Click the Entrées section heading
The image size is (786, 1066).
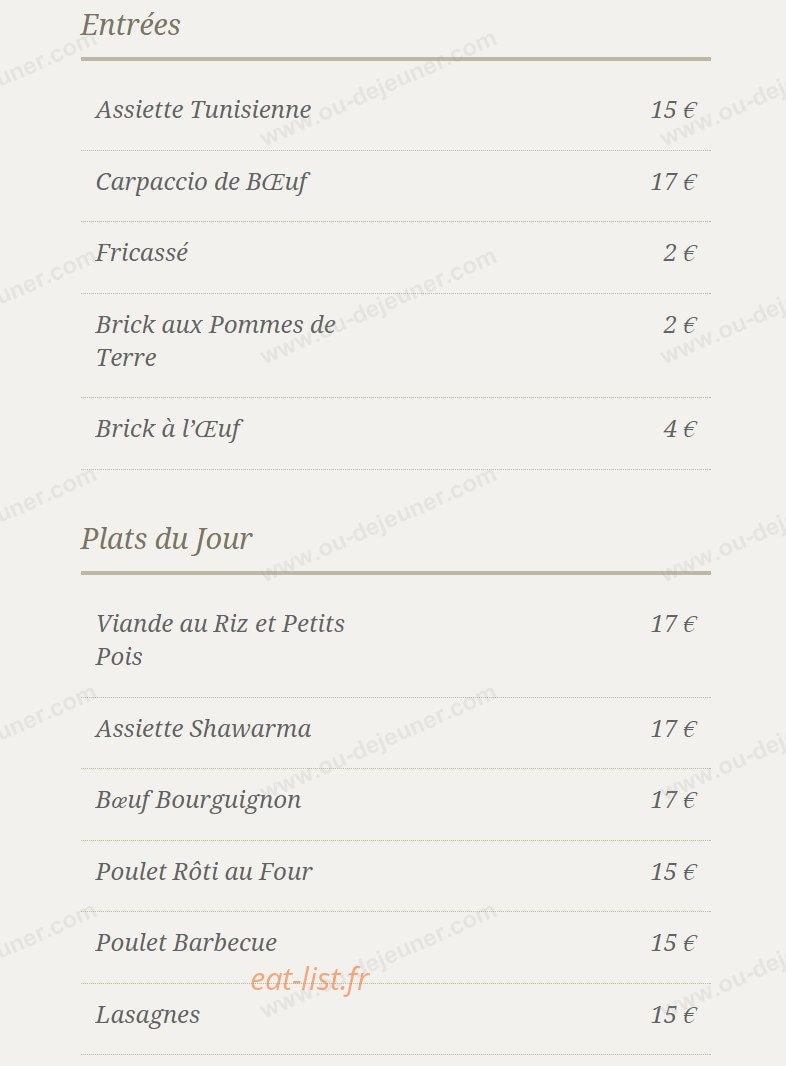(x=131, y=25)
